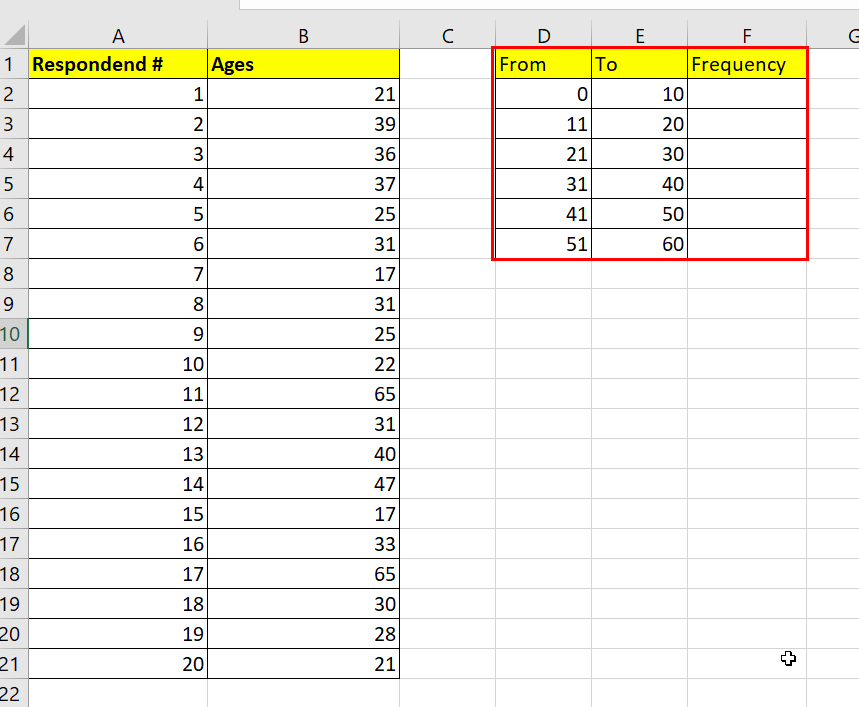Click the 'Respondend #' header cell

118,64
